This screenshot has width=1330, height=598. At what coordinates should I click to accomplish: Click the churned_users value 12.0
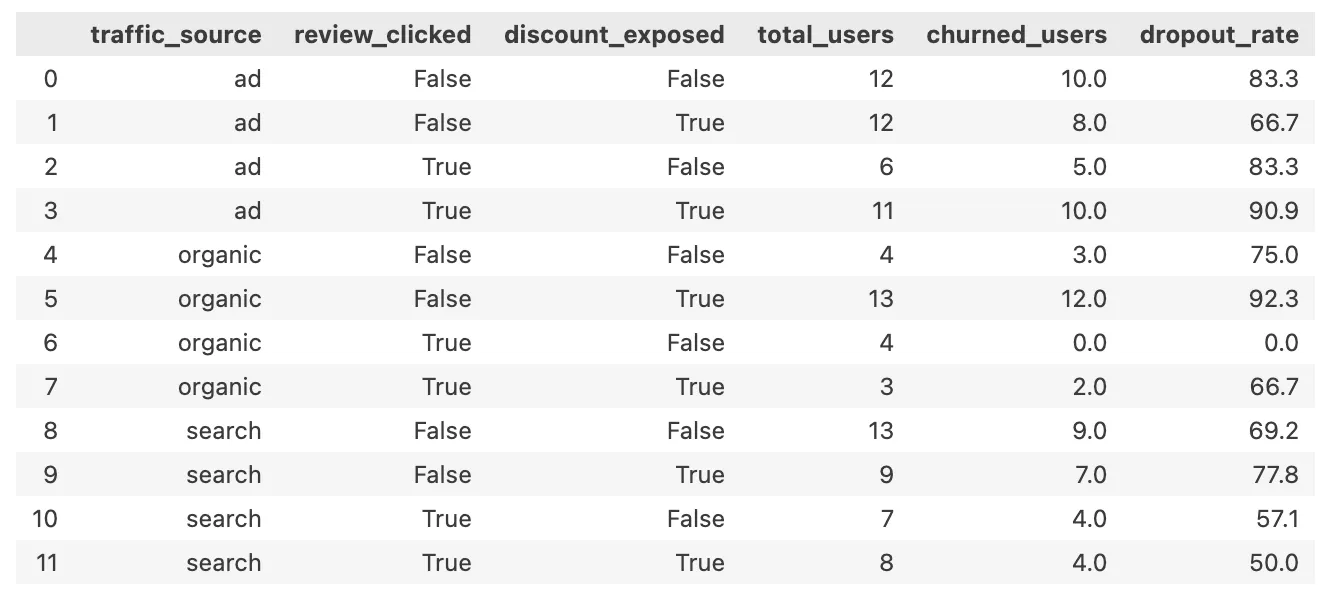pos(1083,299)
